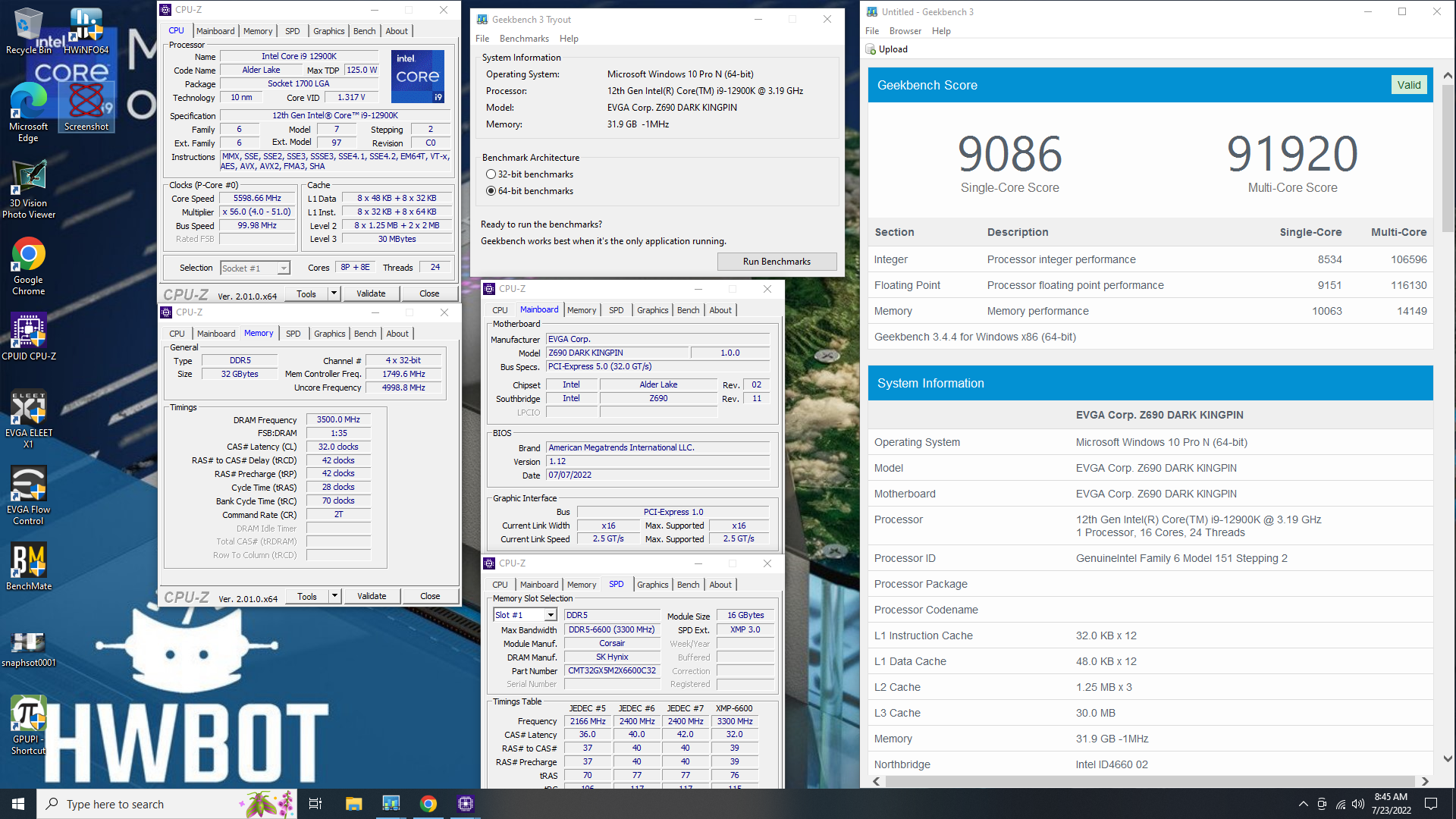The width and height of the screenshot is (1456, 819).
Task: Click the Run Benchmarks button
Action: pos(777,262)
